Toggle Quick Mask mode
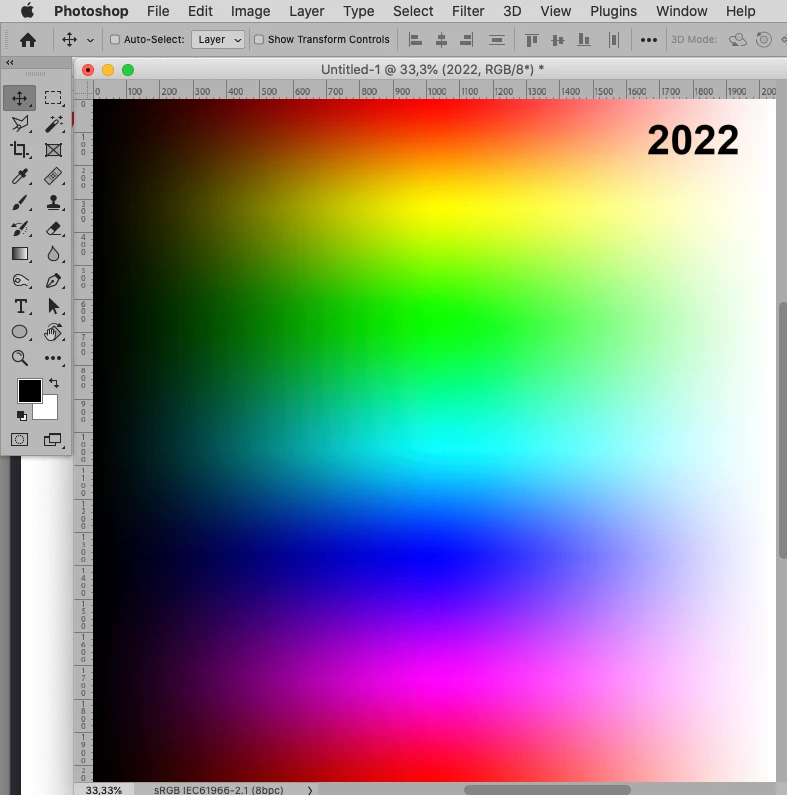Viewport: 787px width, 795px height. pyautogui.click(x=20, y=440)
